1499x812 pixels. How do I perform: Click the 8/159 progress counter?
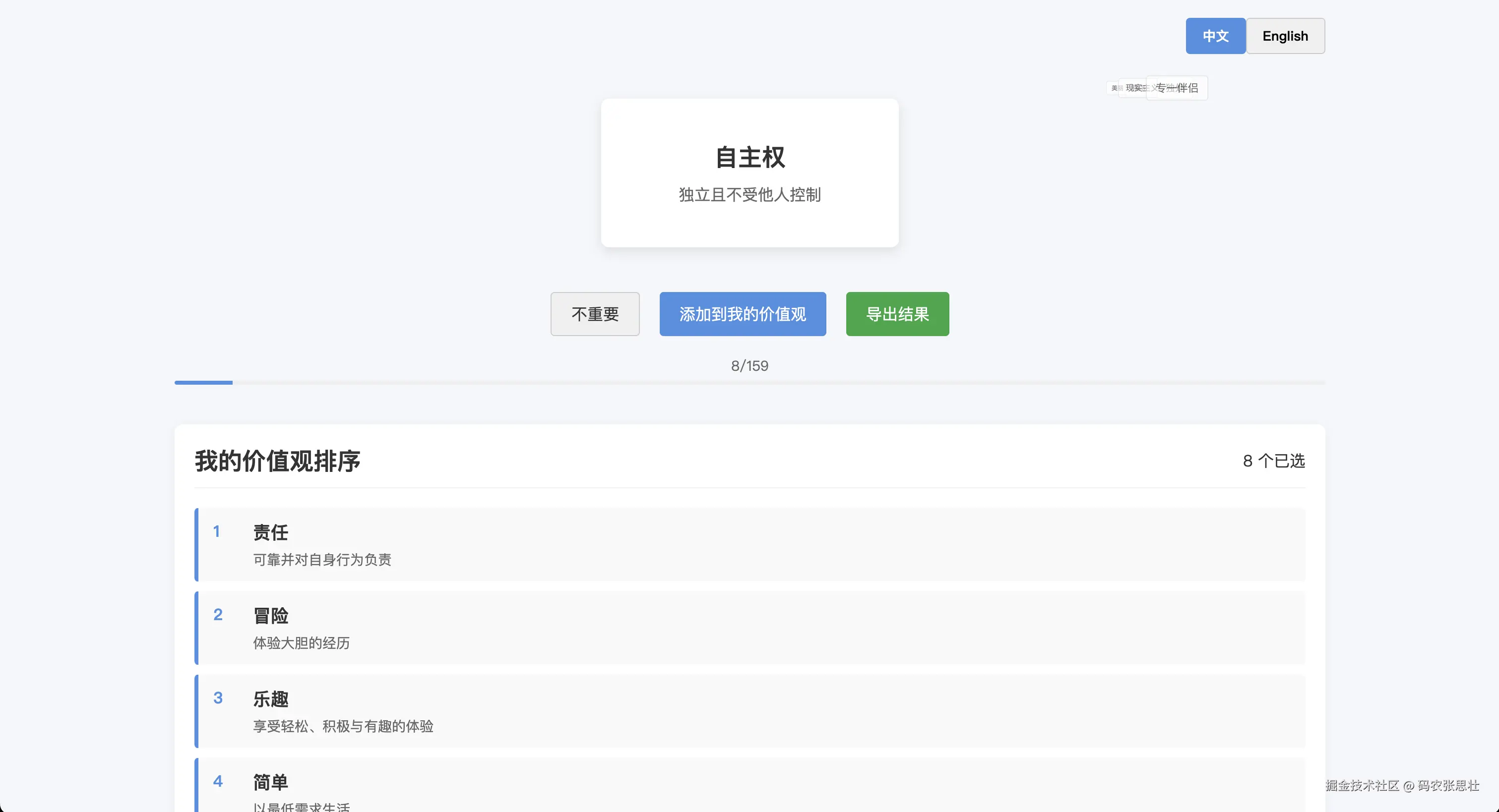(749, 366)
